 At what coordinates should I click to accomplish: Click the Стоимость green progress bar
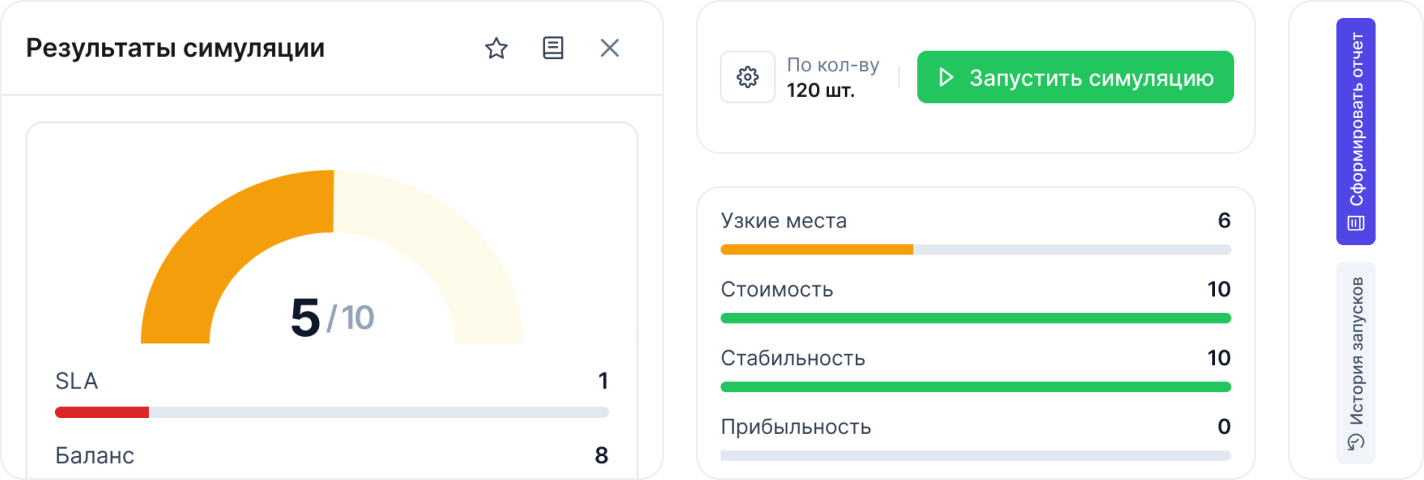pyautogui.click(x=975, y=318)
